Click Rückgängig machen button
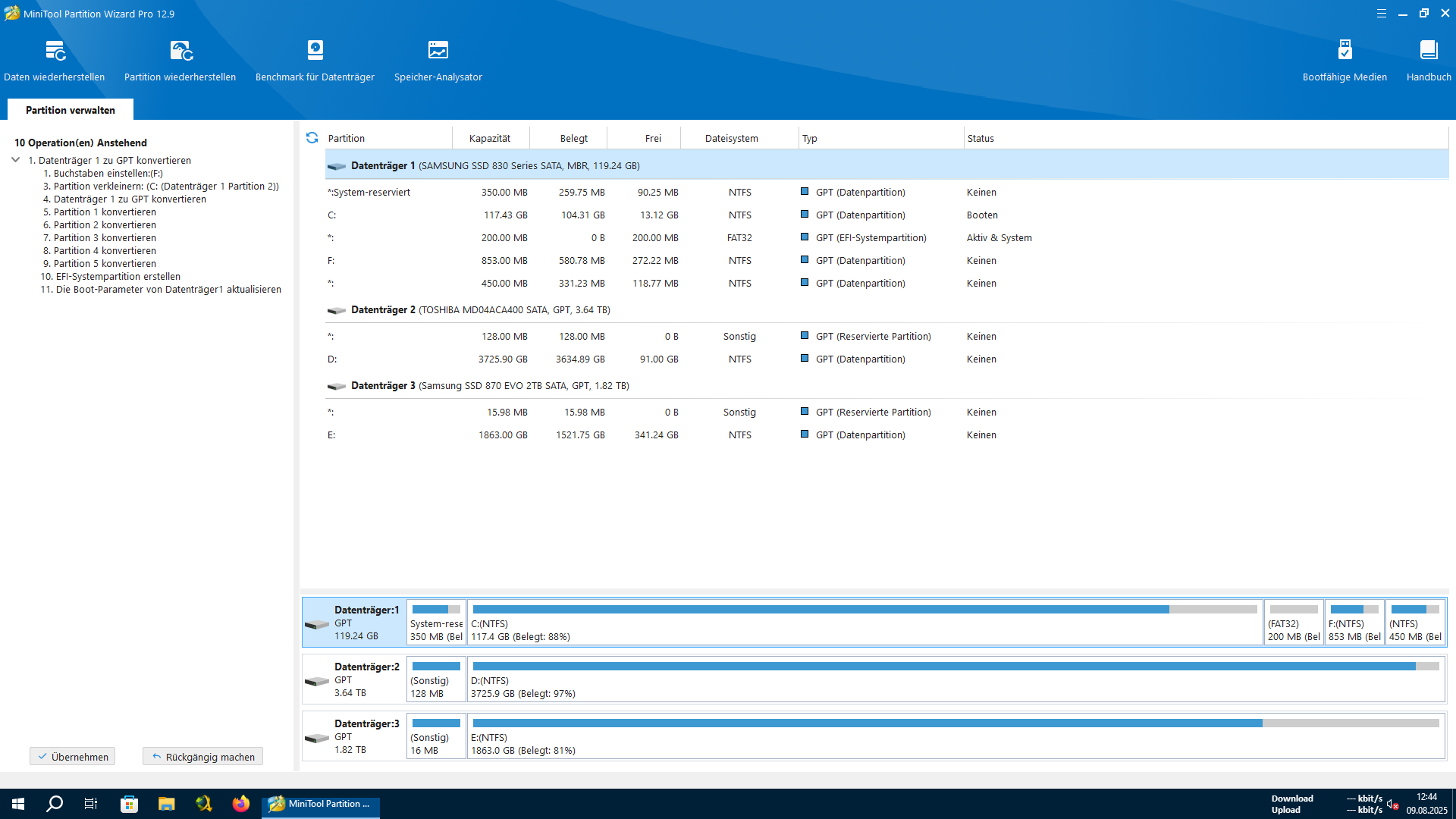 202,757
